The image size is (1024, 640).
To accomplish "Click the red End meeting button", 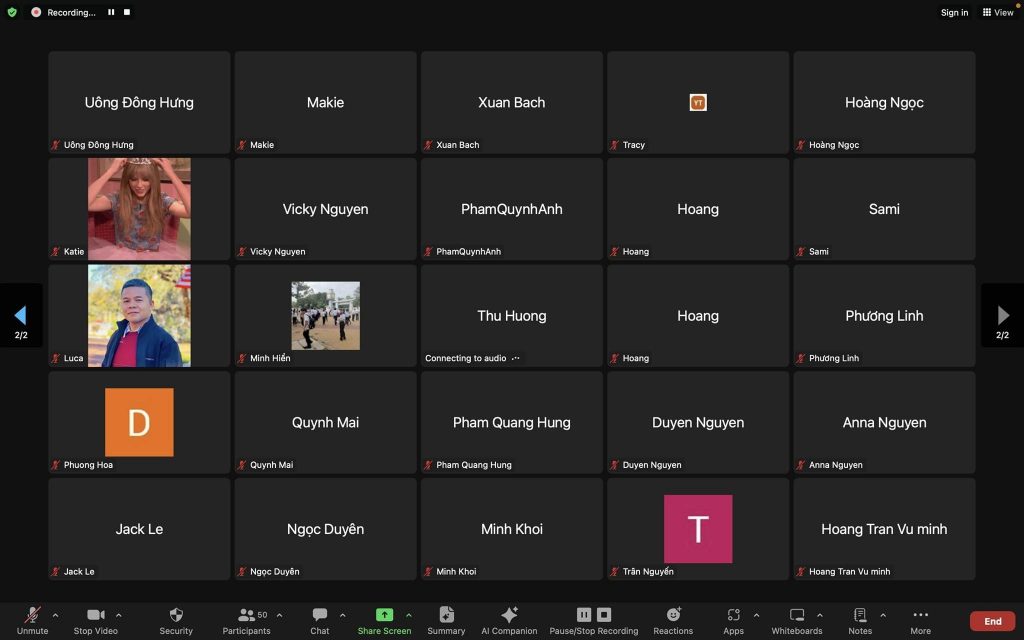I will tap(992, 621).
